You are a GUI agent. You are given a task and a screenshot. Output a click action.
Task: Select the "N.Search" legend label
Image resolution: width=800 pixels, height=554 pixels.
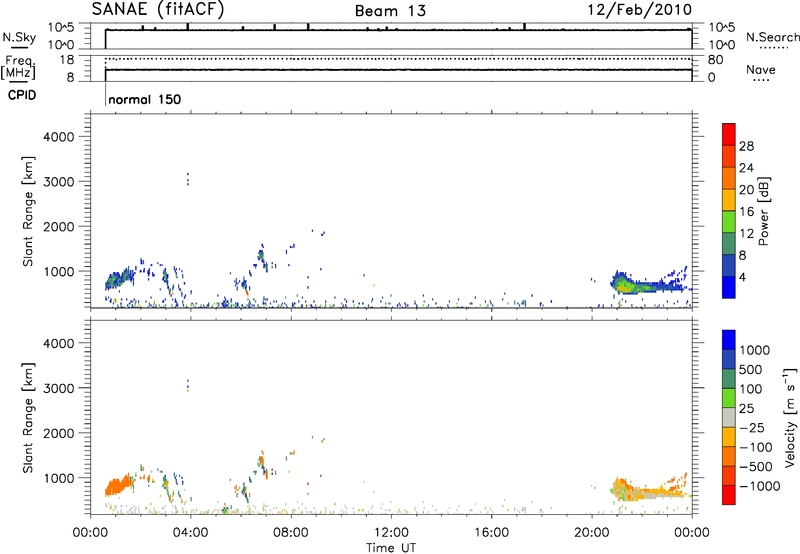click(773, 37)
